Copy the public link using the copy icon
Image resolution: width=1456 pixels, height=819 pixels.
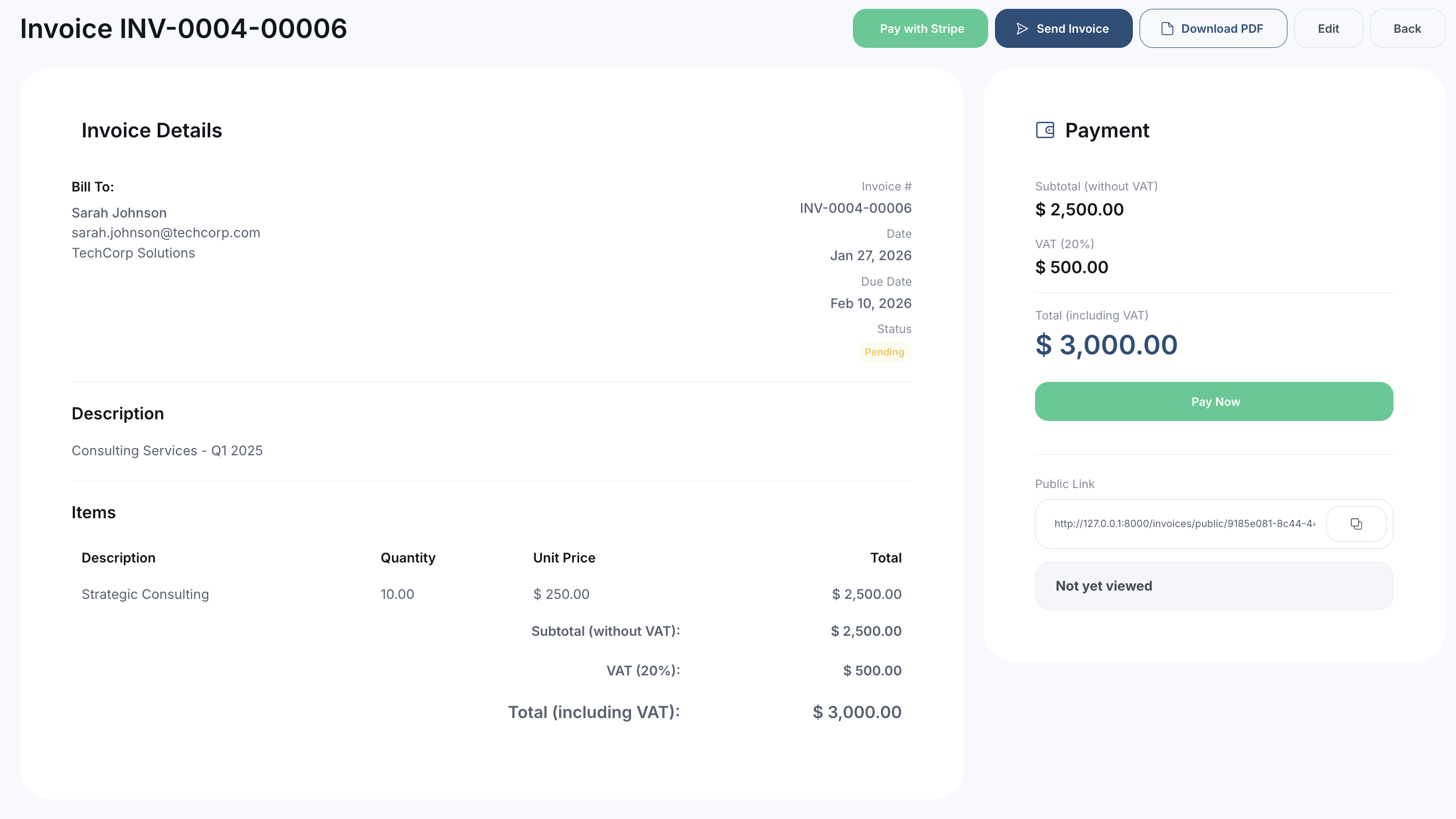(x=1356, y=524)
